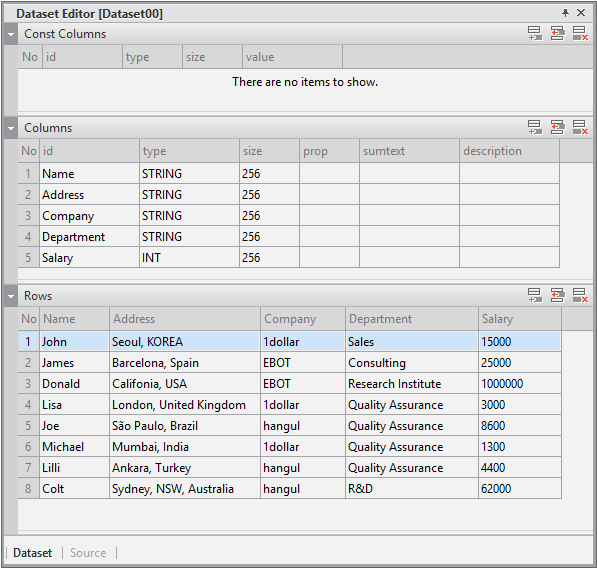Image resolution: width=597 pixels, height=568 pixels.
Task: Insert a column in Columns section
Action: pyautogui.click(x=557, y=128)
